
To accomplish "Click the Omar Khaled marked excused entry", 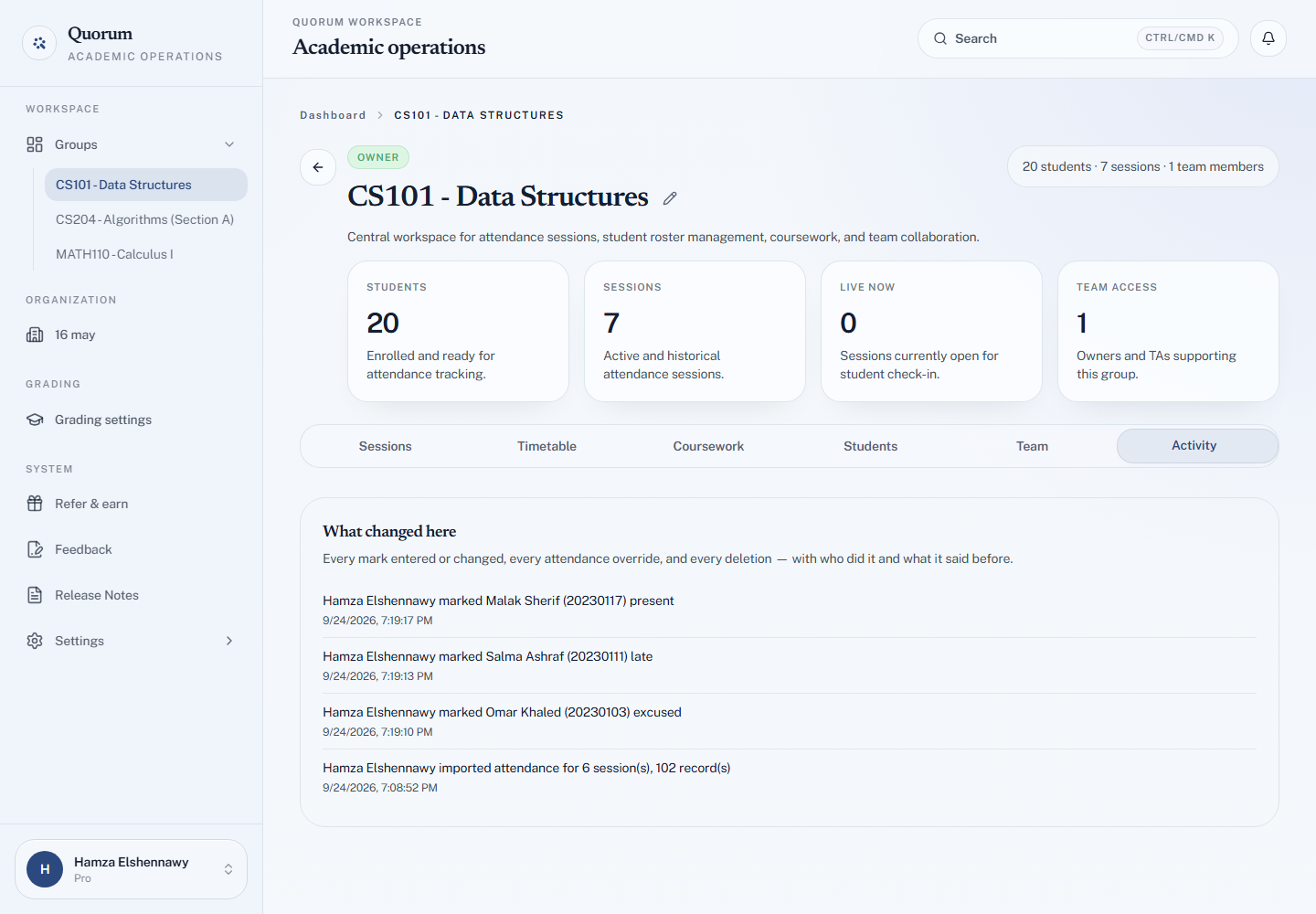I will click(790, 721).
